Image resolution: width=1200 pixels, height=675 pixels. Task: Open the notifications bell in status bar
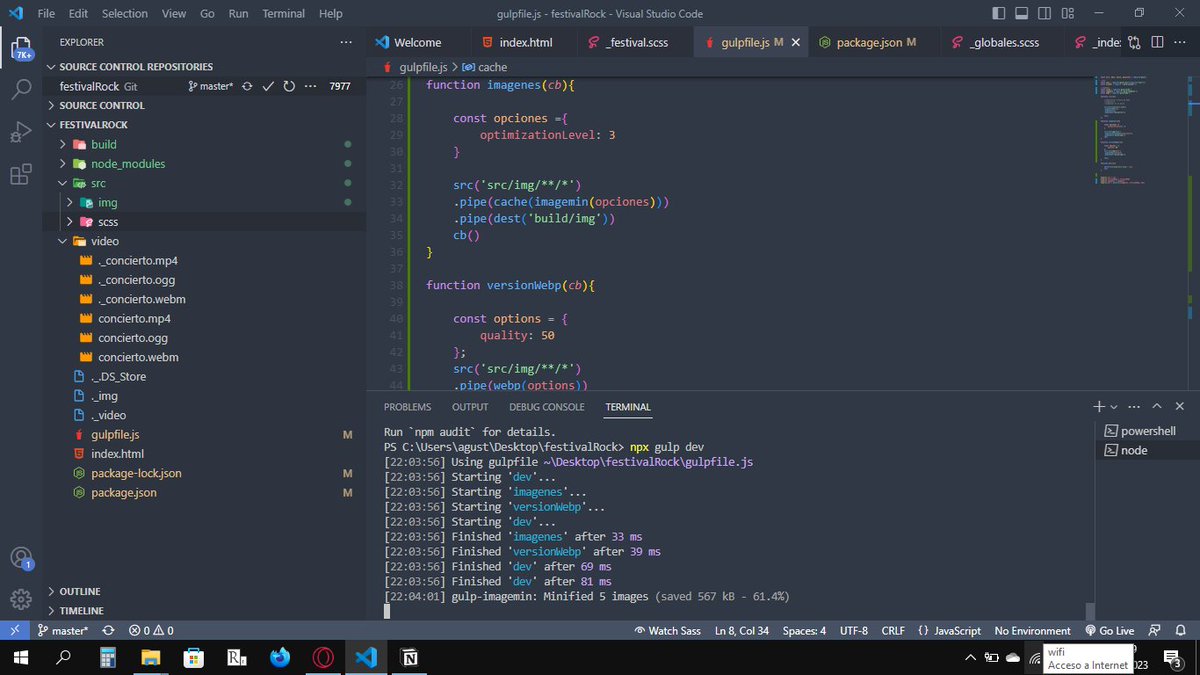1182,631
